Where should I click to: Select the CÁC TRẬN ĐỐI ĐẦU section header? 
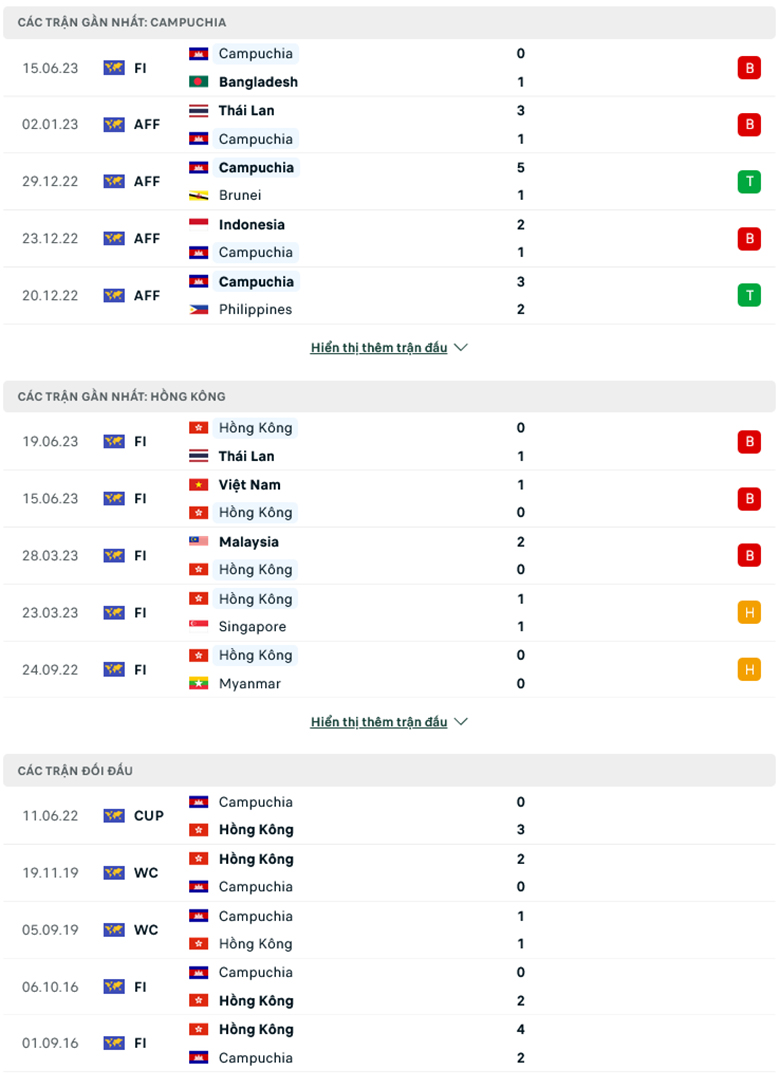pyautogui.click(x=75, y=770)
